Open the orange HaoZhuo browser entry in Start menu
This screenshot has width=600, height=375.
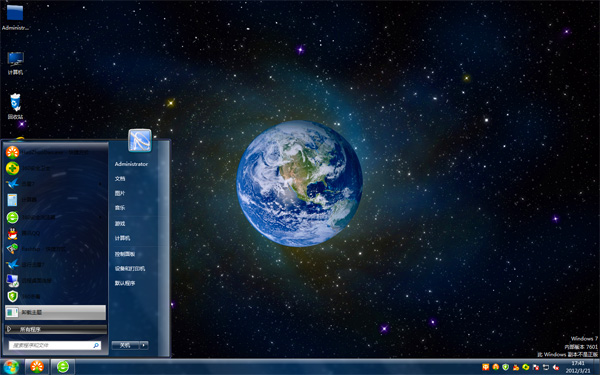tap(55, 152)
